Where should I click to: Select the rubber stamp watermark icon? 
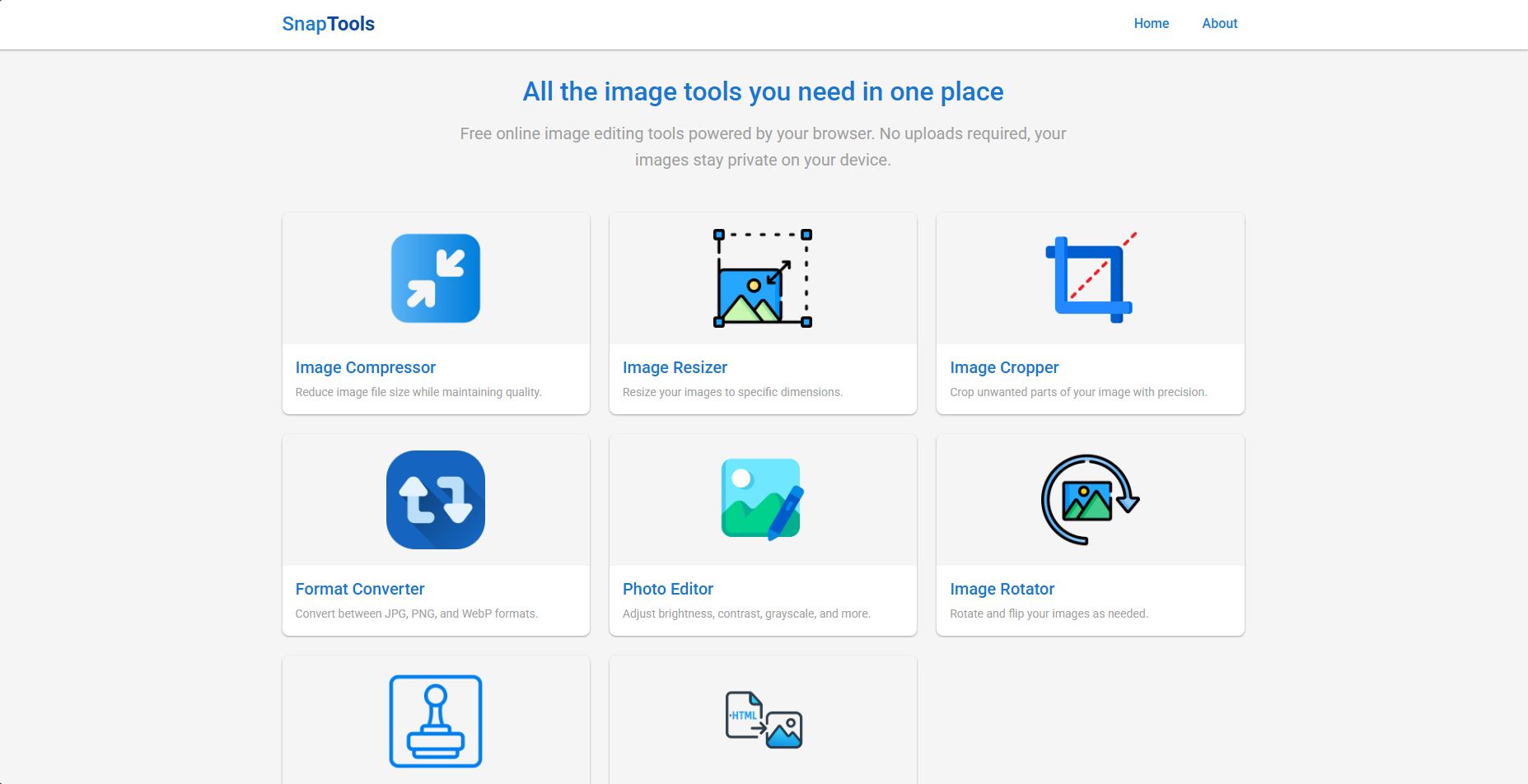pyautogui.click(x=435, y=721)
